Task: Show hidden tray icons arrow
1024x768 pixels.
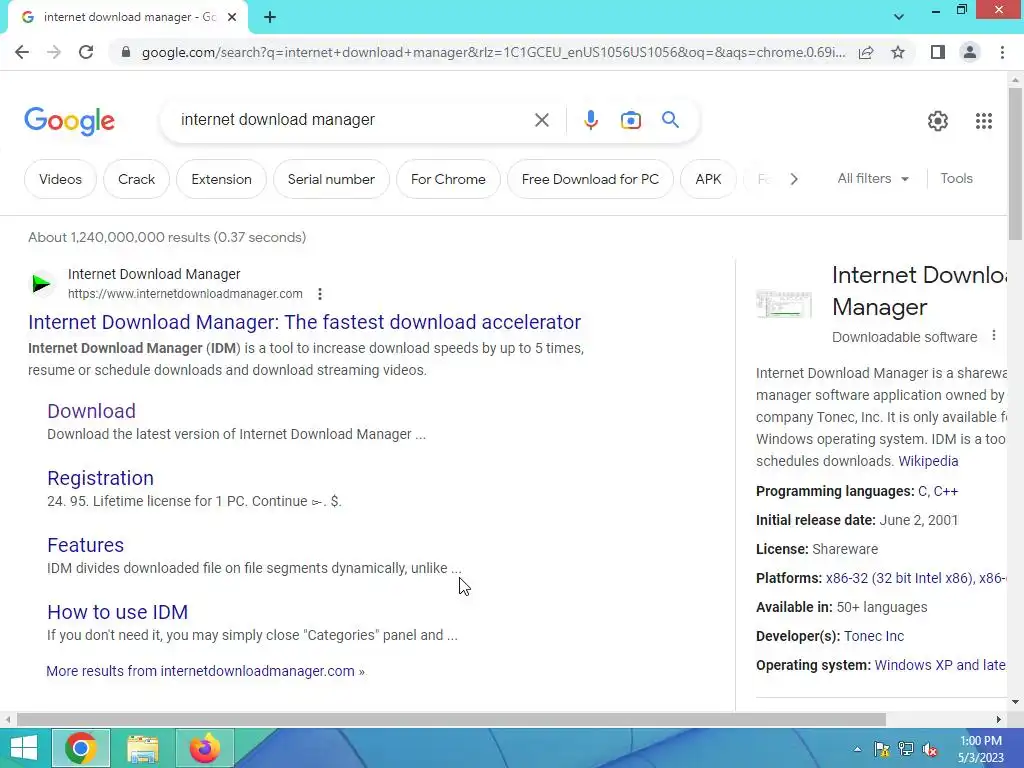Action: [857, 749]
